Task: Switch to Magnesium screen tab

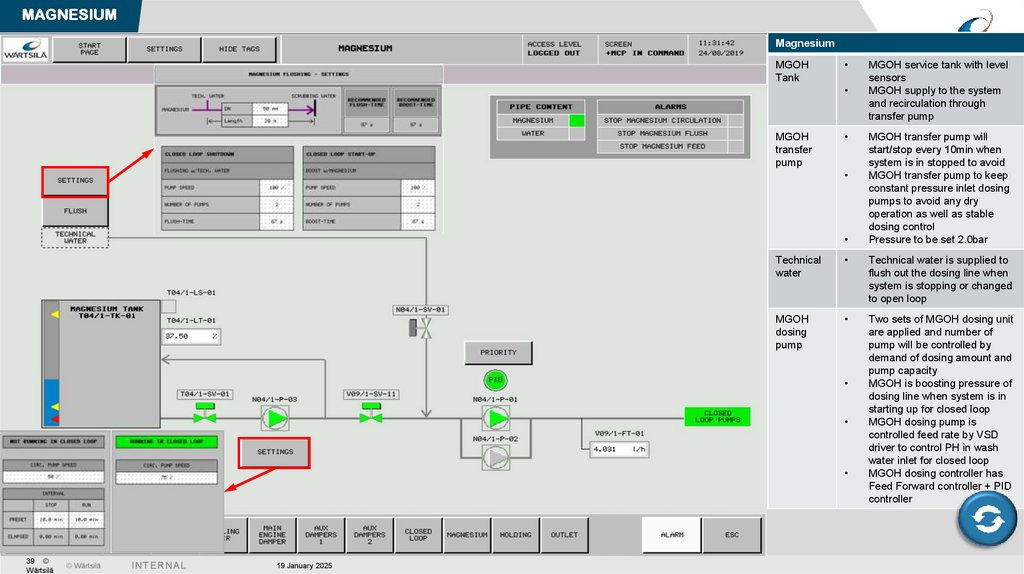Action: (x=467, y=535)
